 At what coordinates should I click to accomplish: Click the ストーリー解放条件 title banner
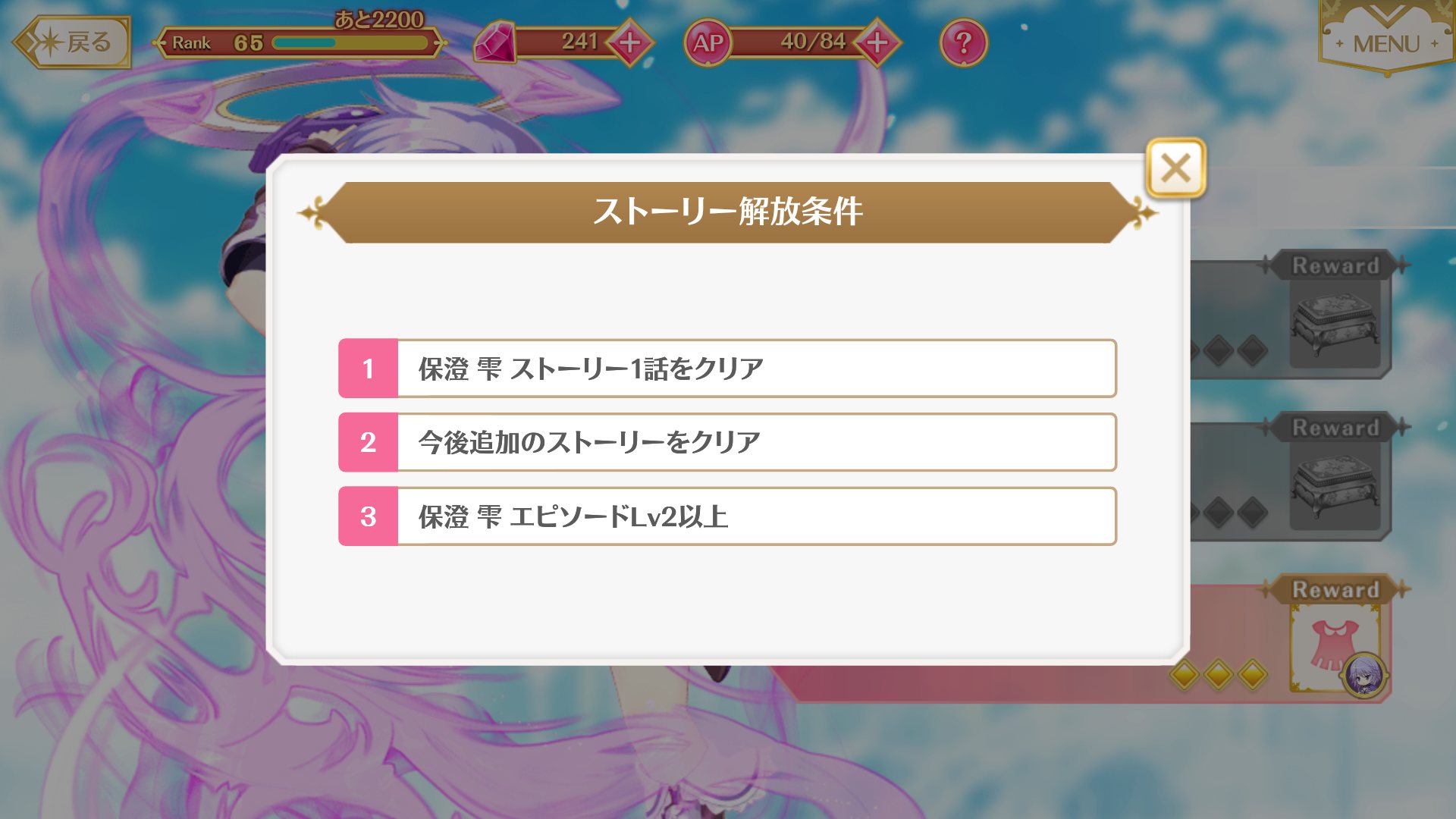(x=728, y=212)
